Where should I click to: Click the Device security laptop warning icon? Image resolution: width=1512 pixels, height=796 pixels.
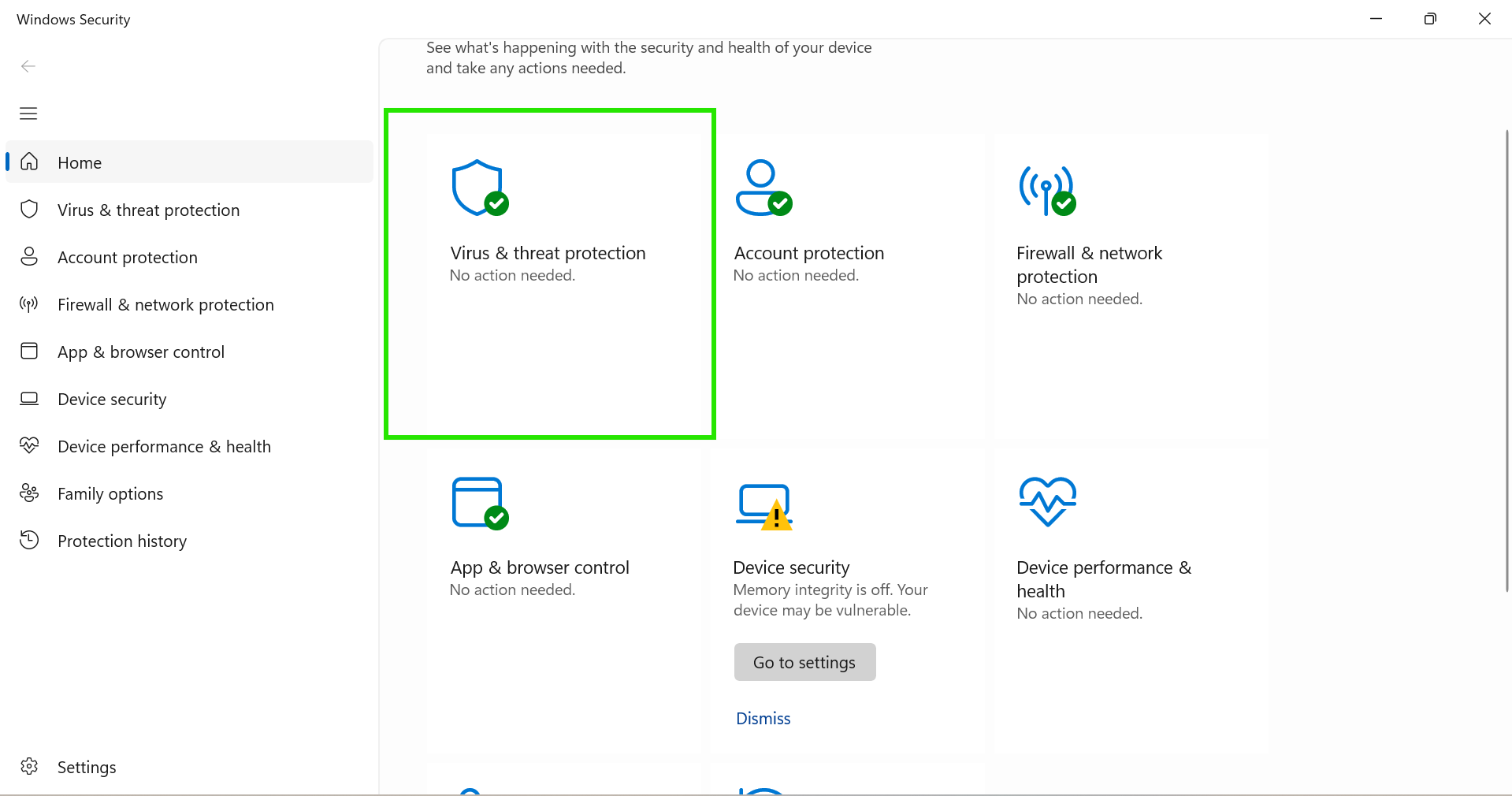[x=764, y=507]
